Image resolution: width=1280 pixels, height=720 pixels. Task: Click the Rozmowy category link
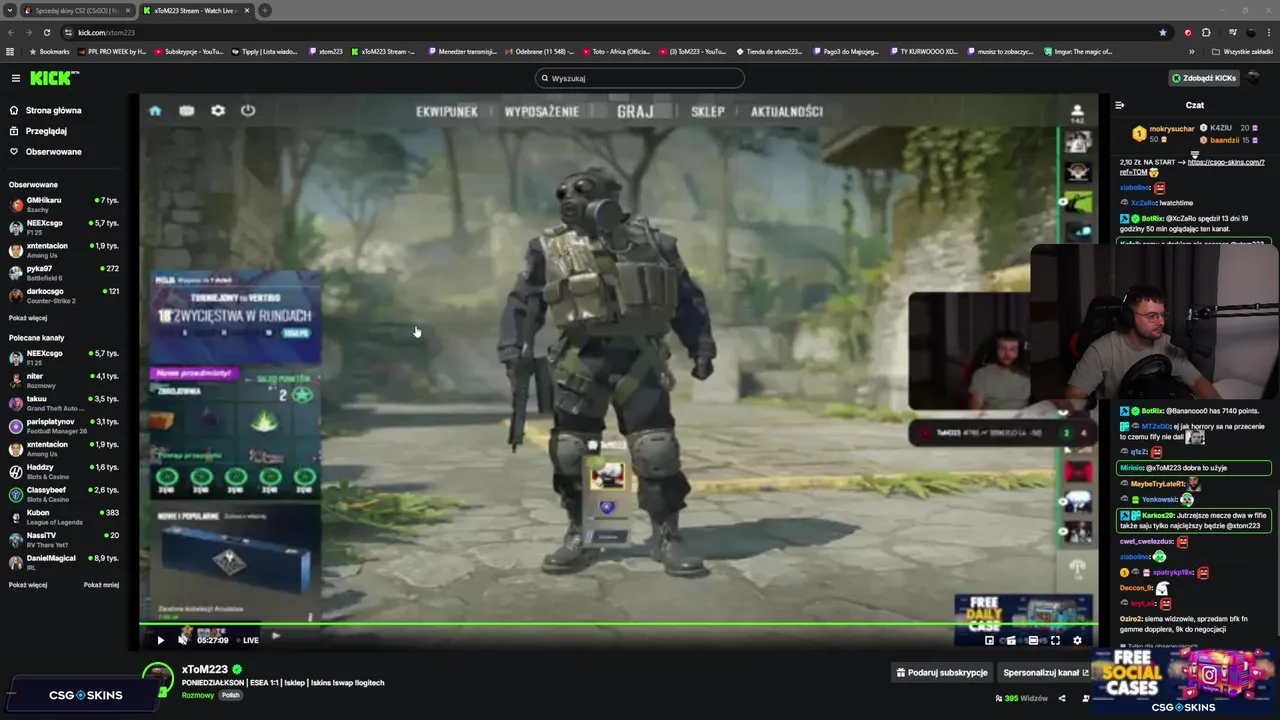[x=197, y=695]
